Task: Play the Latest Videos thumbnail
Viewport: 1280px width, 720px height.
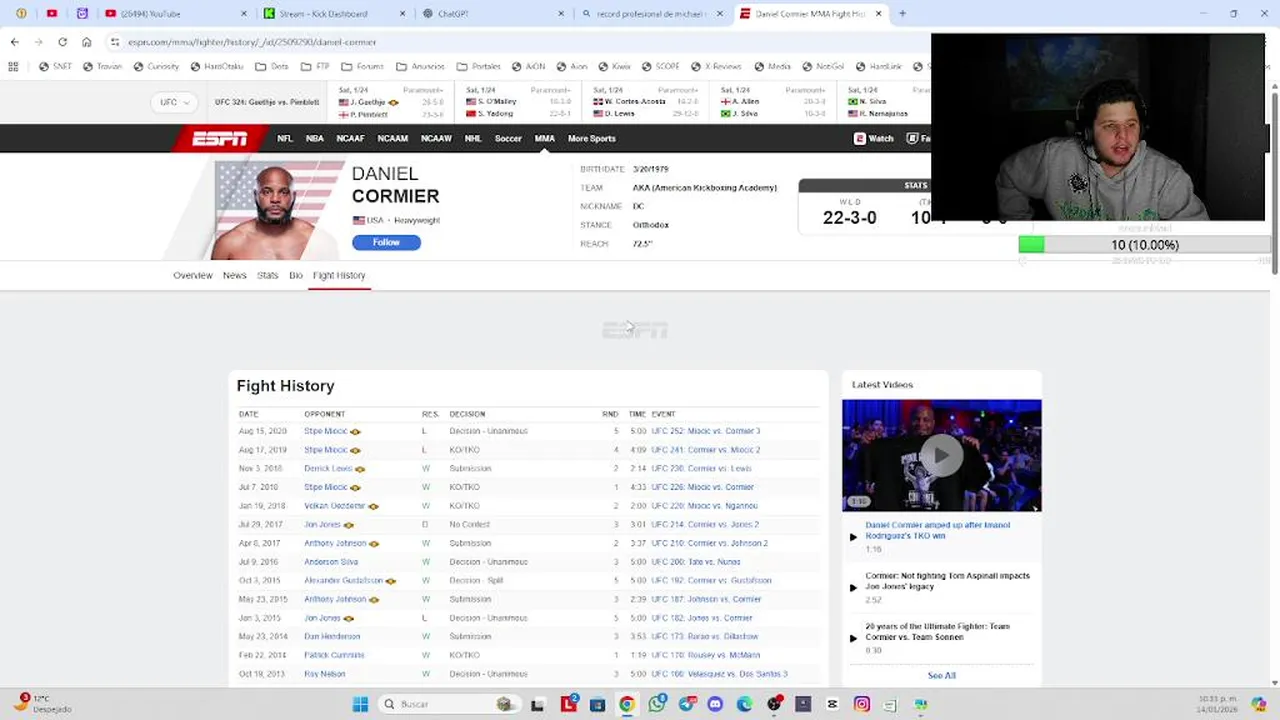Action: pos(941,456)
